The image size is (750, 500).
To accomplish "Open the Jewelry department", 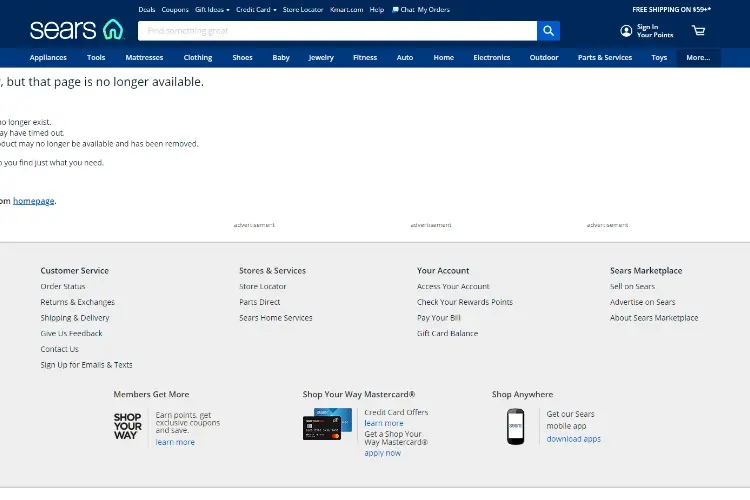I will click(x=321, y=57).
